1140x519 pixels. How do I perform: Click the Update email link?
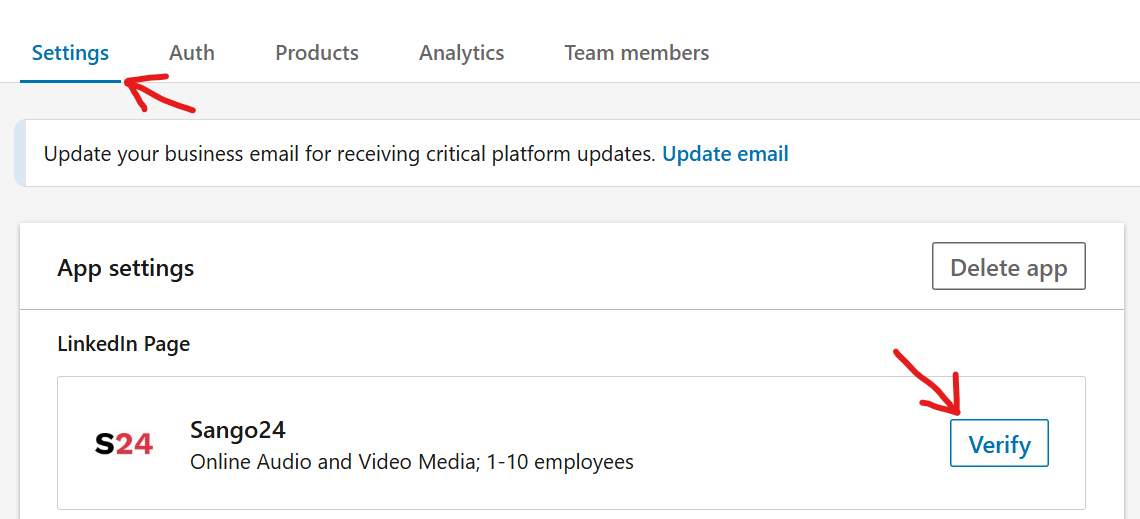click(726, 154)
